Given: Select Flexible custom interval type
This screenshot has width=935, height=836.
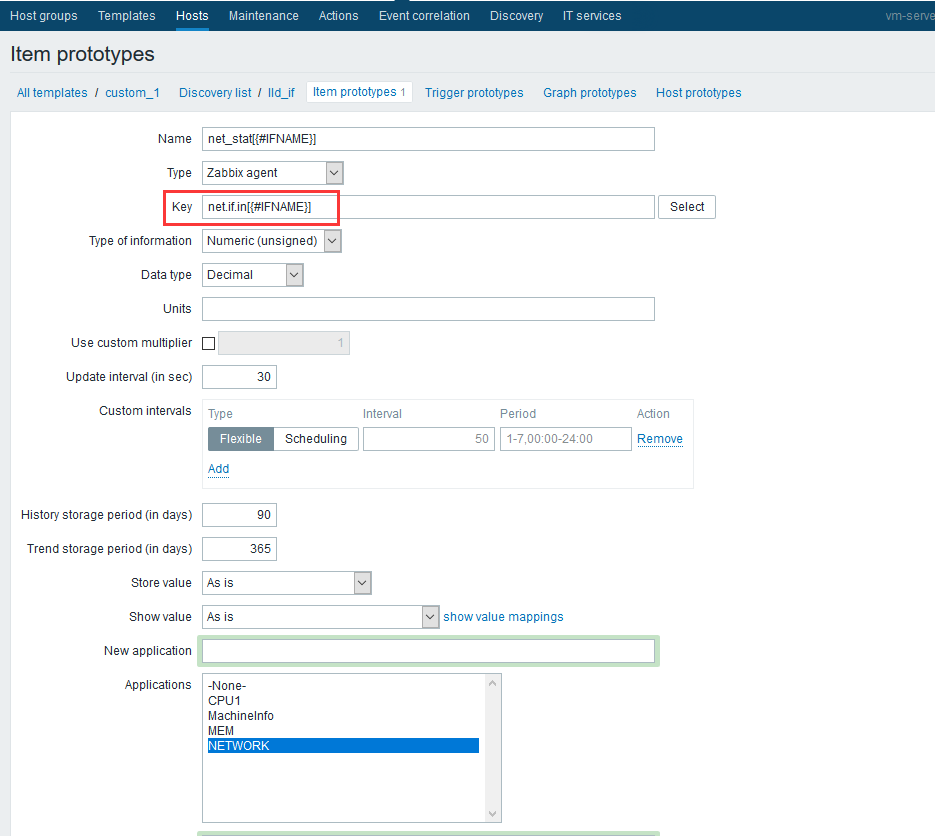Looking at the screenshot, I should [x=240, y=439].
